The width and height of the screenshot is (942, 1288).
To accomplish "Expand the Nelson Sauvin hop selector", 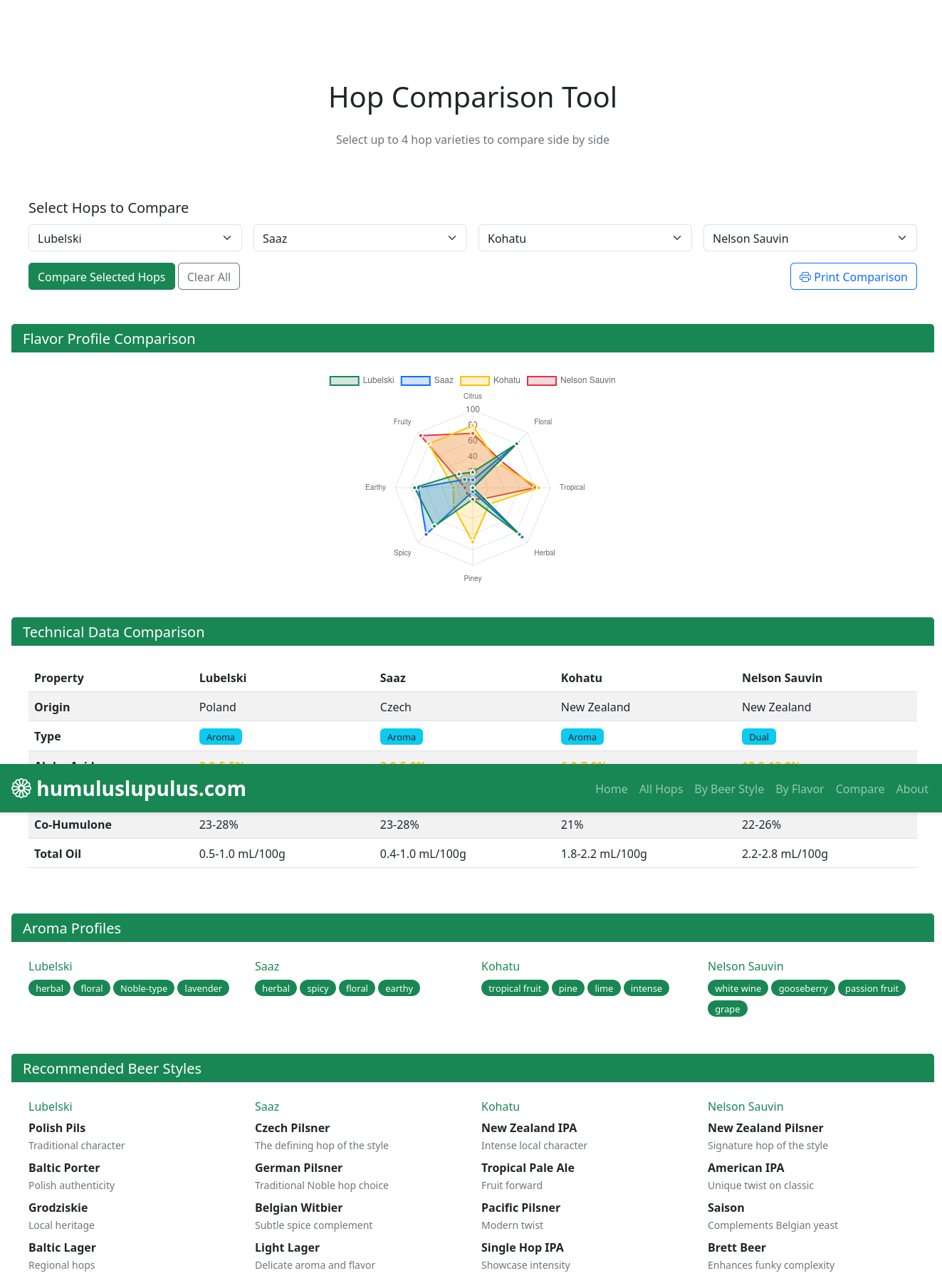I will click(x=810, y=238).
